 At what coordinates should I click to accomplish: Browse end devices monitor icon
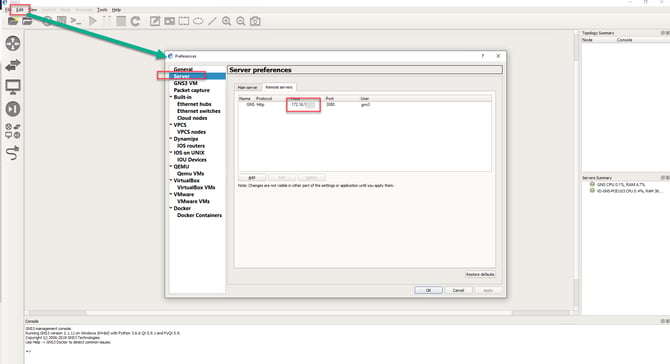click(13, 87)
